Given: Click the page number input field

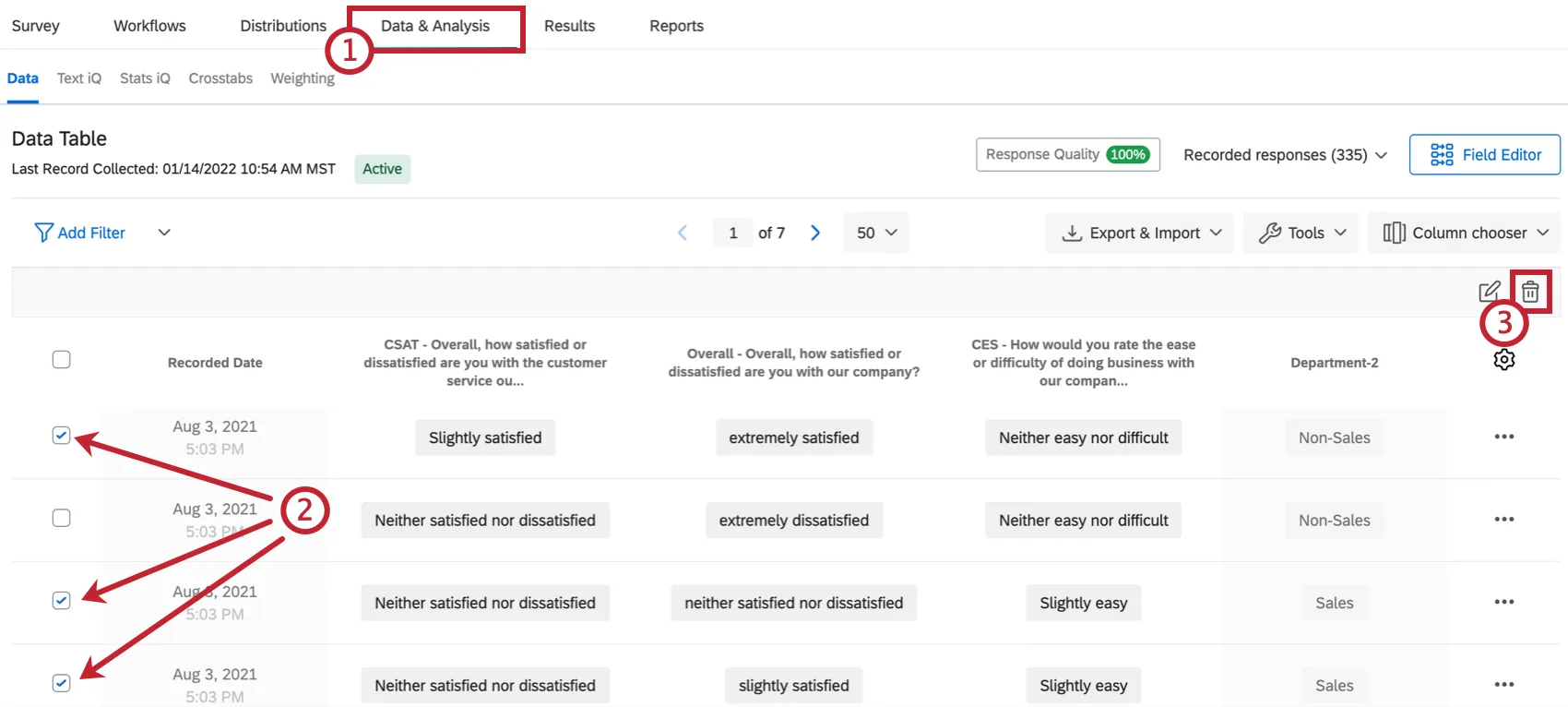Looking at the screenshot, I should [x=733, y=233].
